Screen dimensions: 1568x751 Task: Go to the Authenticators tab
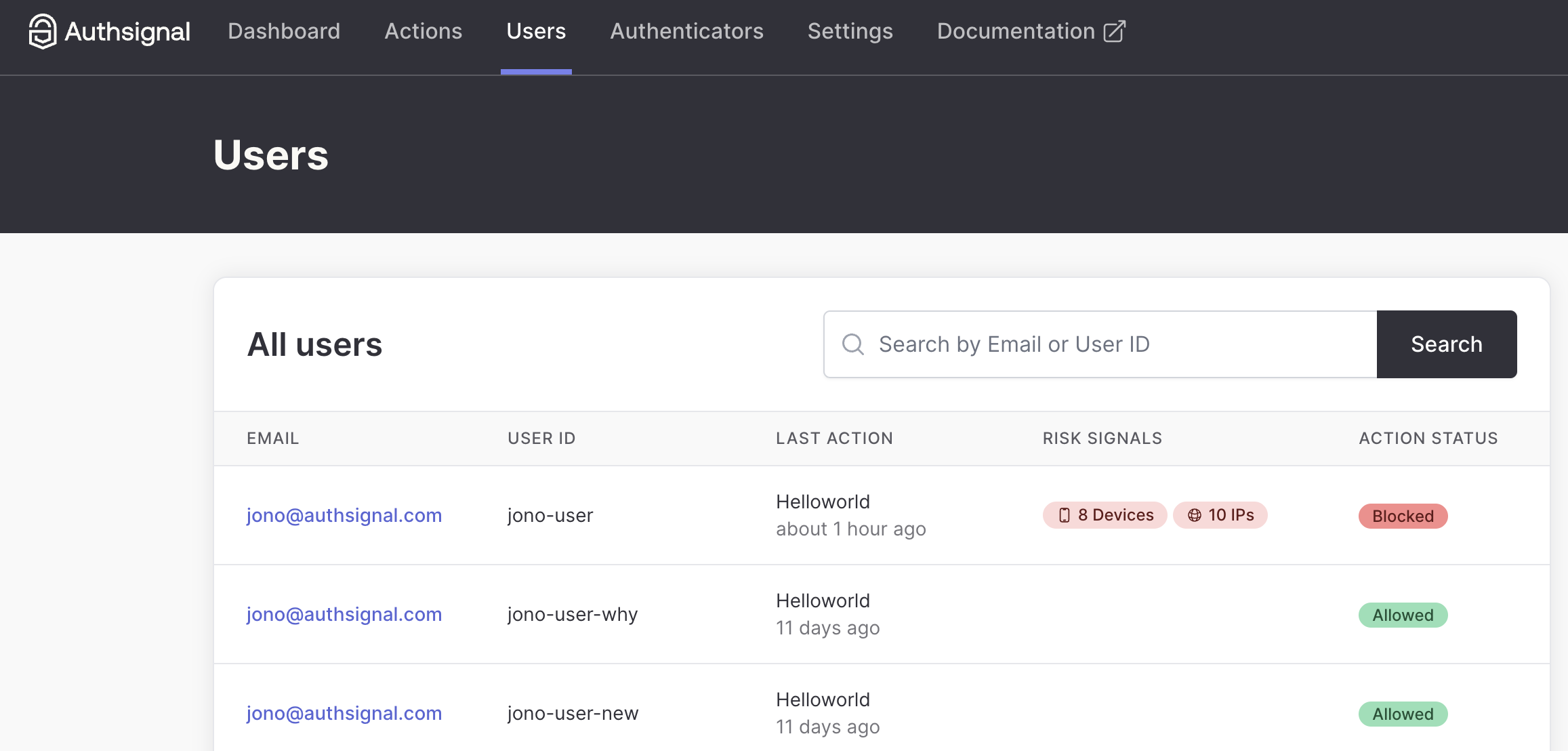pos(686,31)
